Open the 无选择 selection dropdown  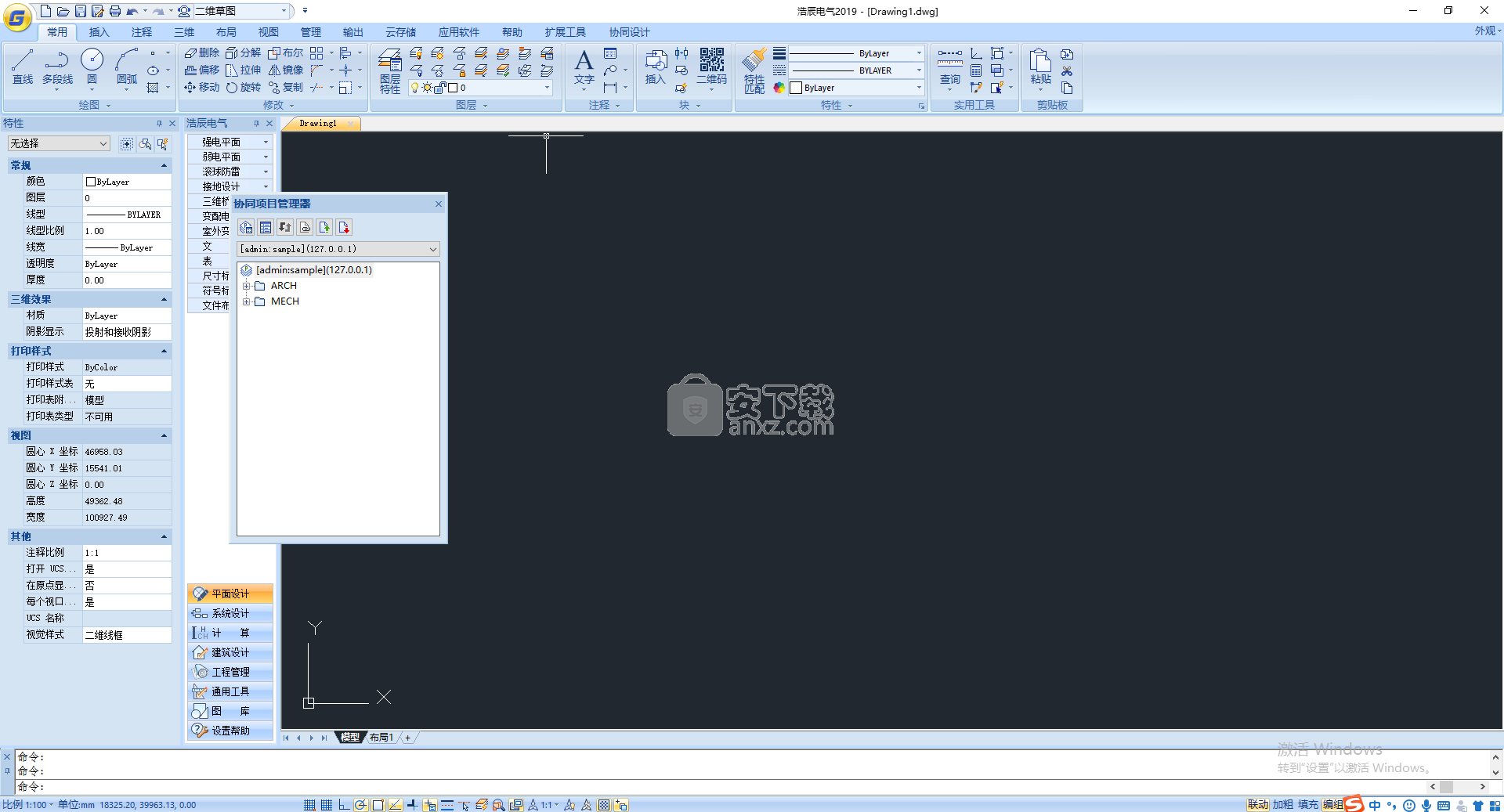point(59,143)
